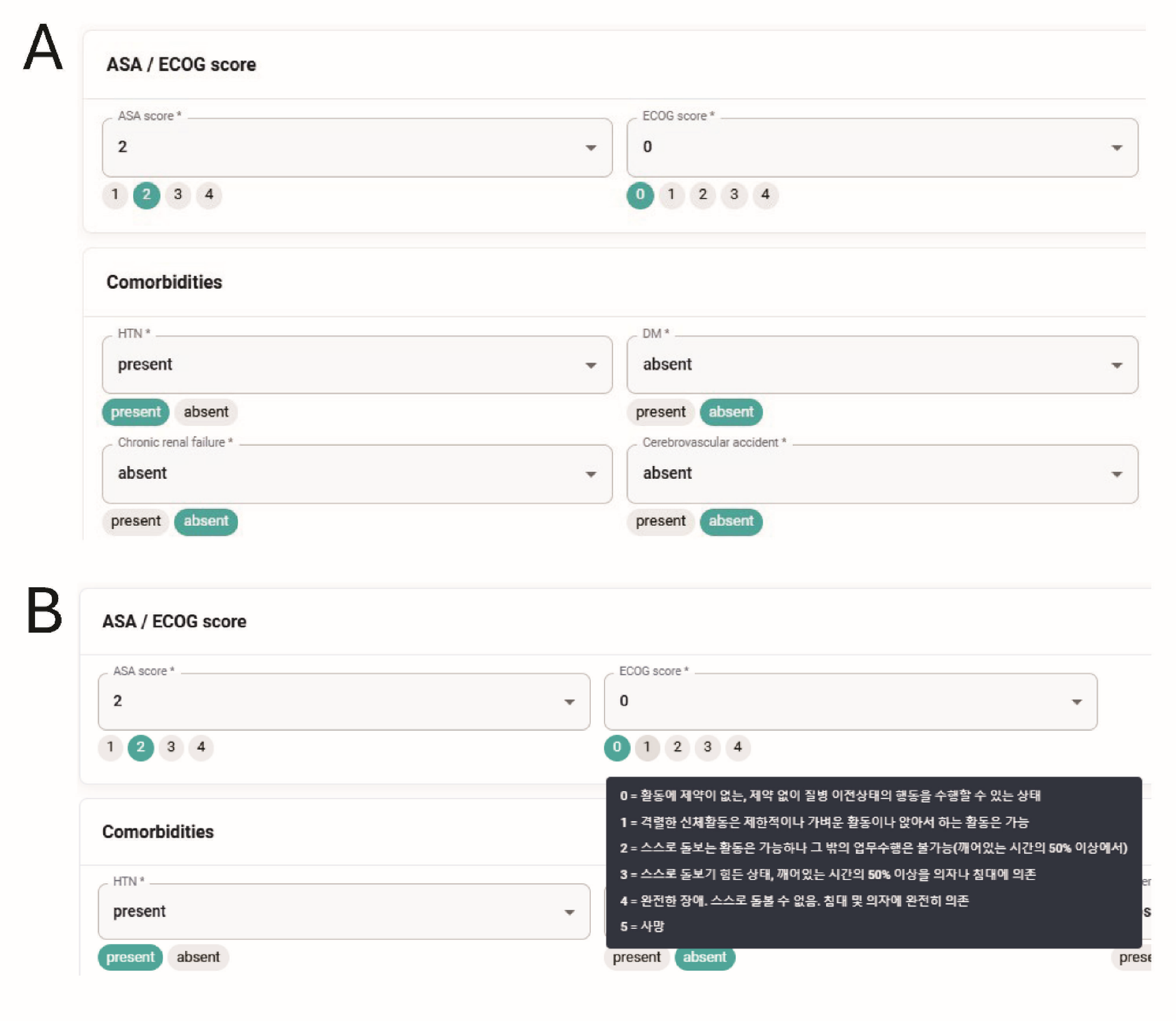
Task: Click ECOG score dropdown arrow in panel B
Action: [x=1076, y=702]
